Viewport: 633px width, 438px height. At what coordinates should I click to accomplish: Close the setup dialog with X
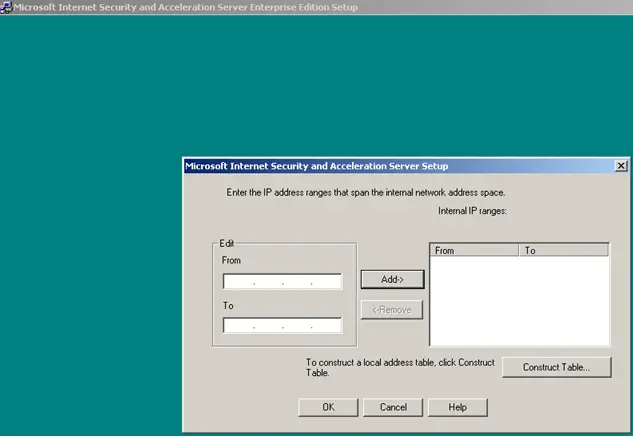click(x=621, y=166)
